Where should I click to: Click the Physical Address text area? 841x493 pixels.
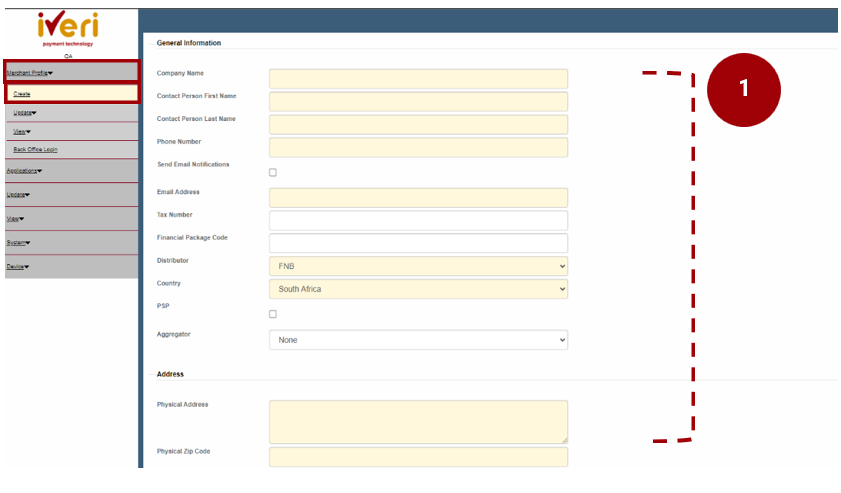418,421
